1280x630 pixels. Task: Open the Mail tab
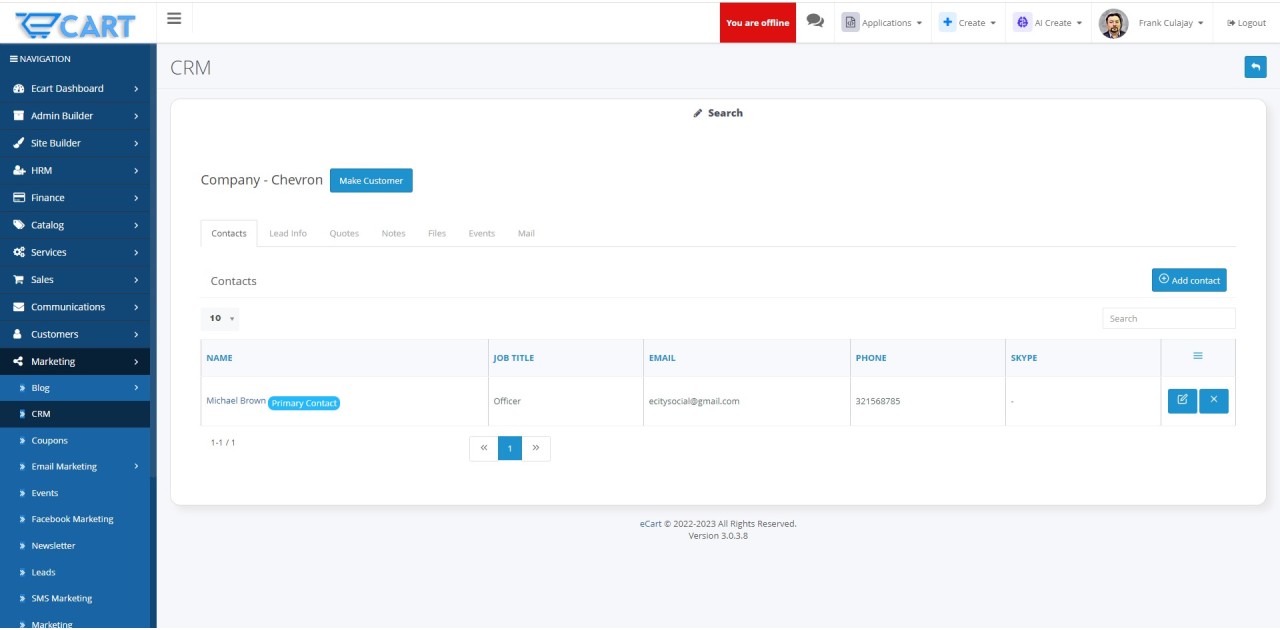(x=526, y=233)
